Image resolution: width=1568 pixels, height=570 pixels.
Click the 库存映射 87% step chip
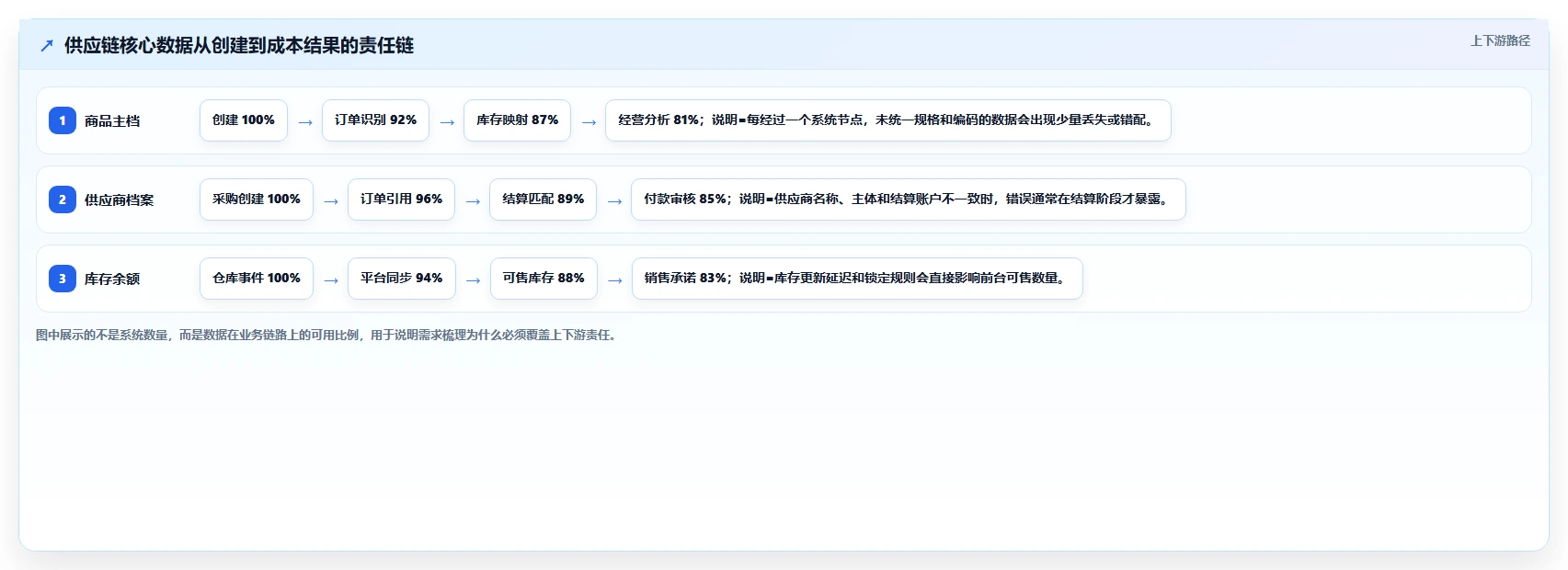coord(517,120)
